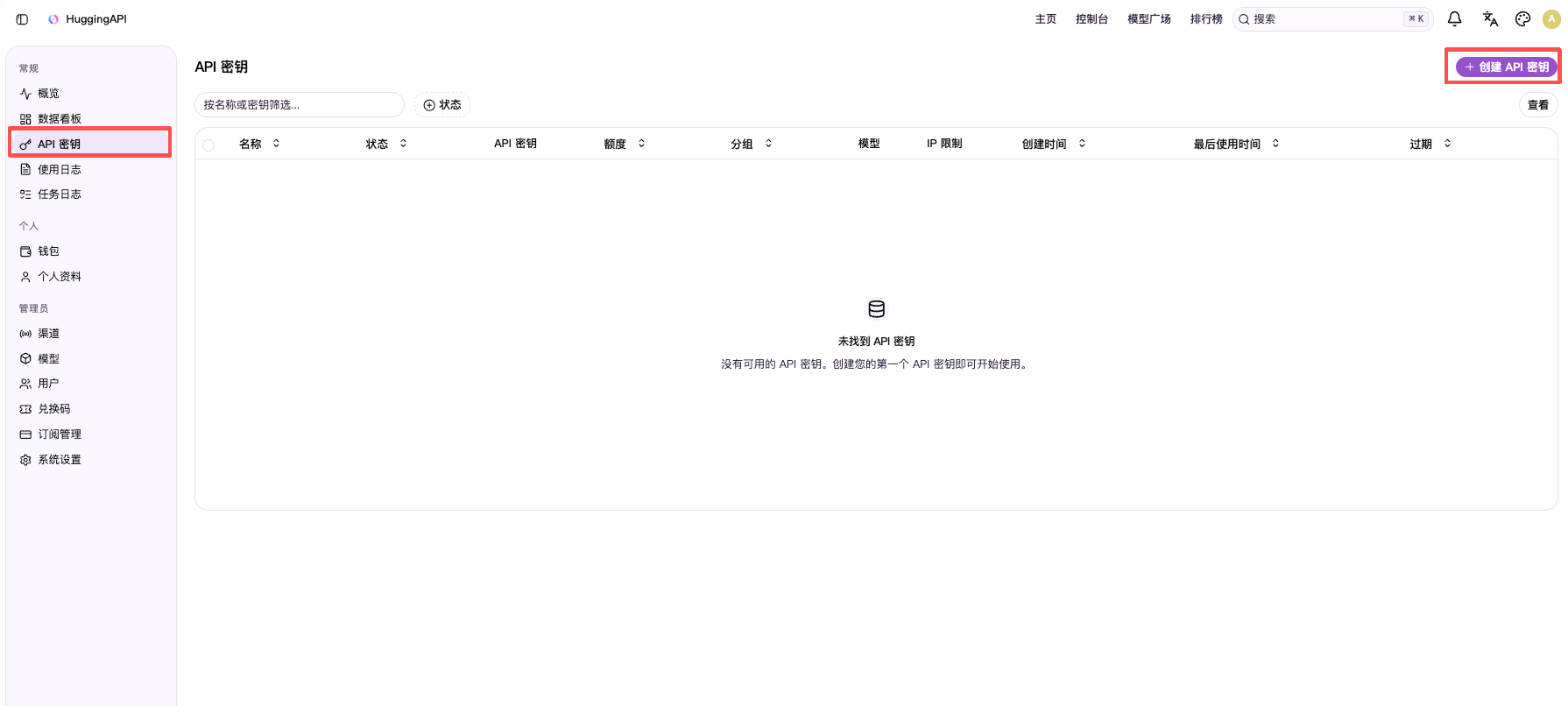The image size is (1568, 706).
Task: Open the language translation switcher
Action: 1490,18
